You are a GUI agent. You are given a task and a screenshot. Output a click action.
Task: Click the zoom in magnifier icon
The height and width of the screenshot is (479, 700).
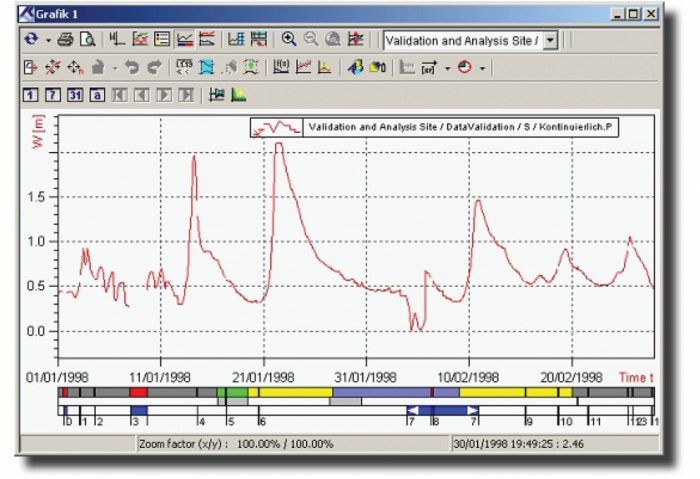(x=289, y=39)
